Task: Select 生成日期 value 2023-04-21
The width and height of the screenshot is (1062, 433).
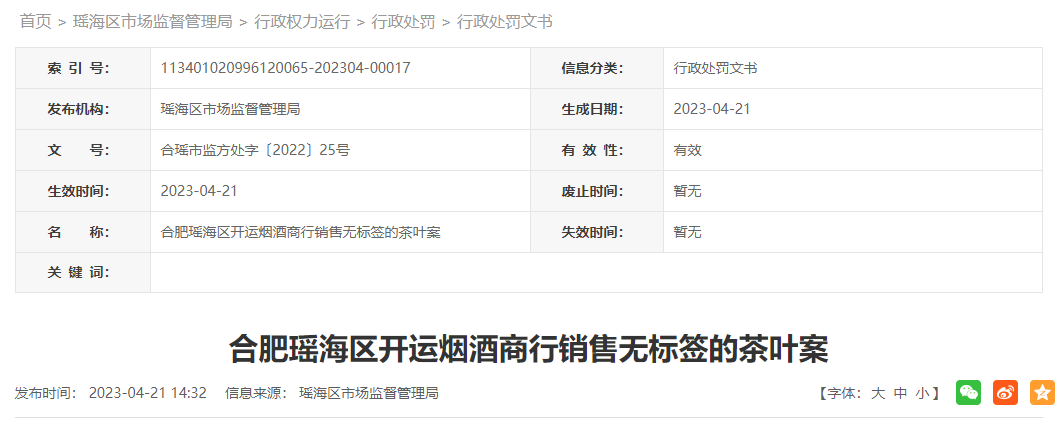Action: click(x=712, y=109)
